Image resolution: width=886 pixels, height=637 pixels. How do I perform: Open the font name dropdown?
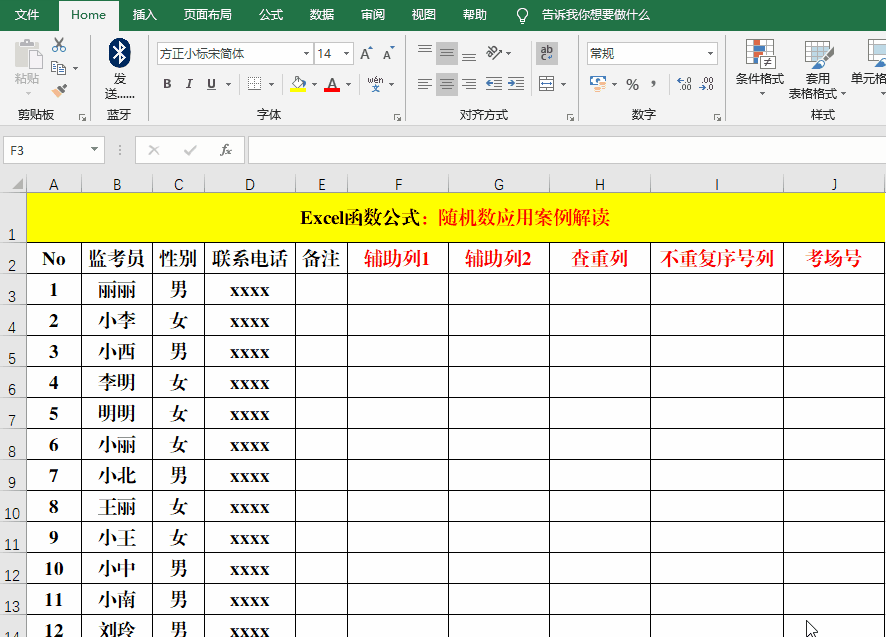click(306, 54)
